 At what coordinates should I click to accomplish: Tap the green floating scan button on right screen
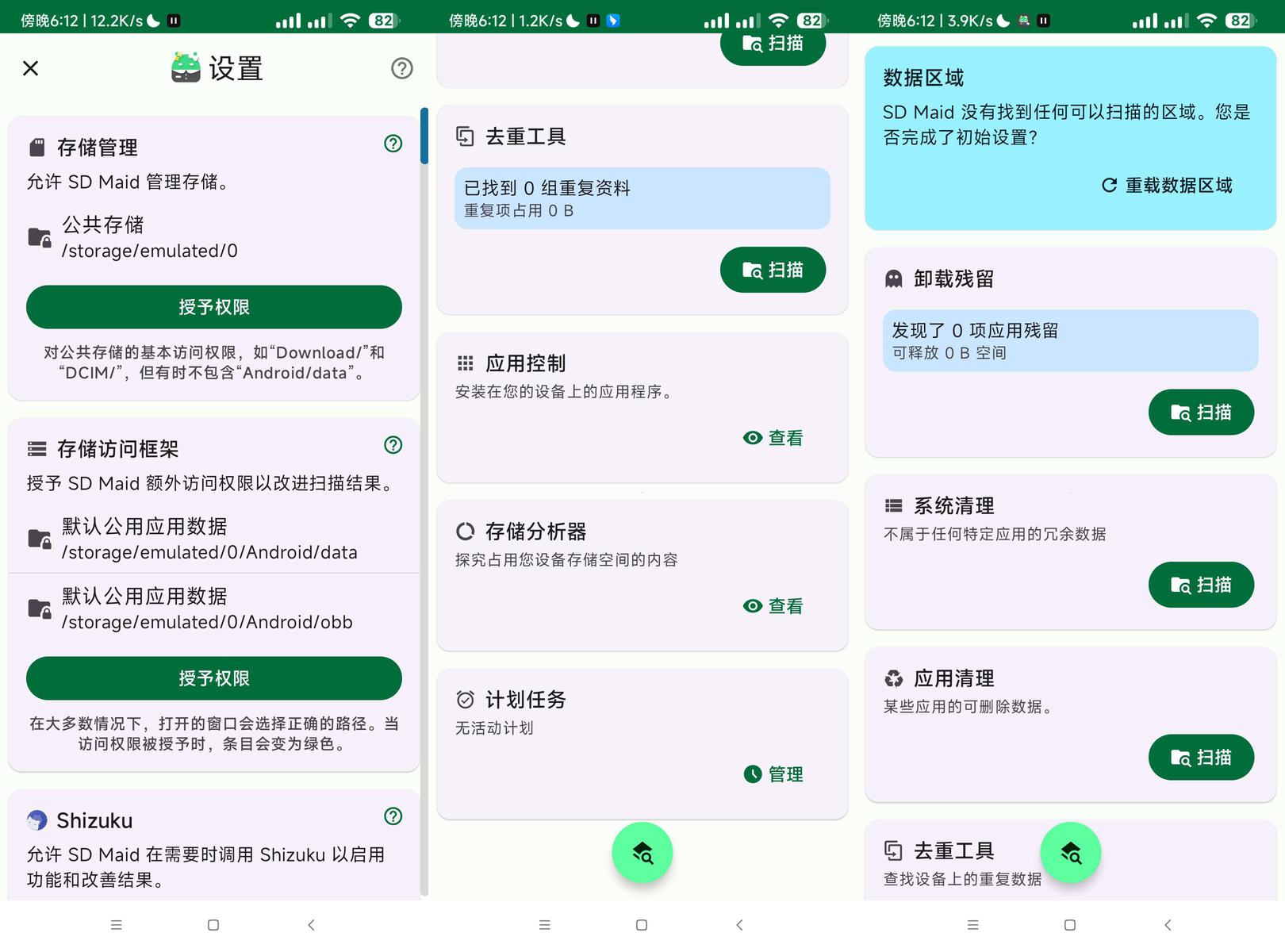(x=1071, y=853)
